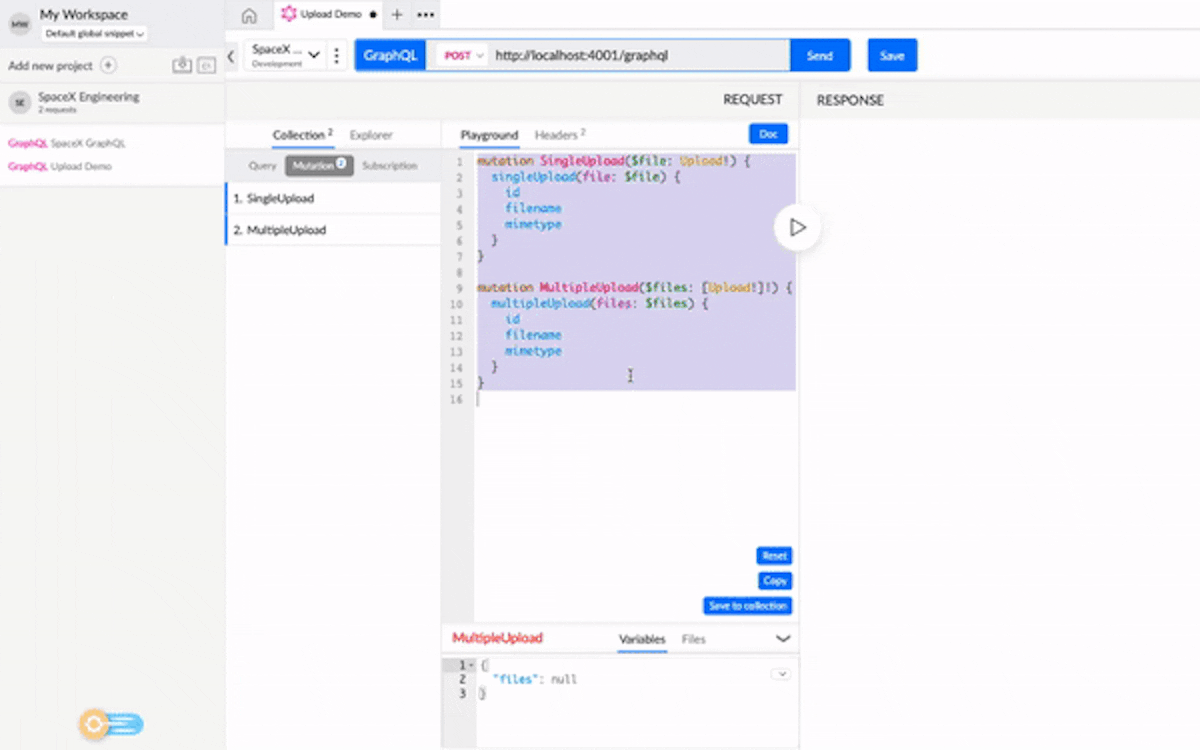Open environment options vertical dots menu
Screen dimensions: 1200x750
click(337, 56)
